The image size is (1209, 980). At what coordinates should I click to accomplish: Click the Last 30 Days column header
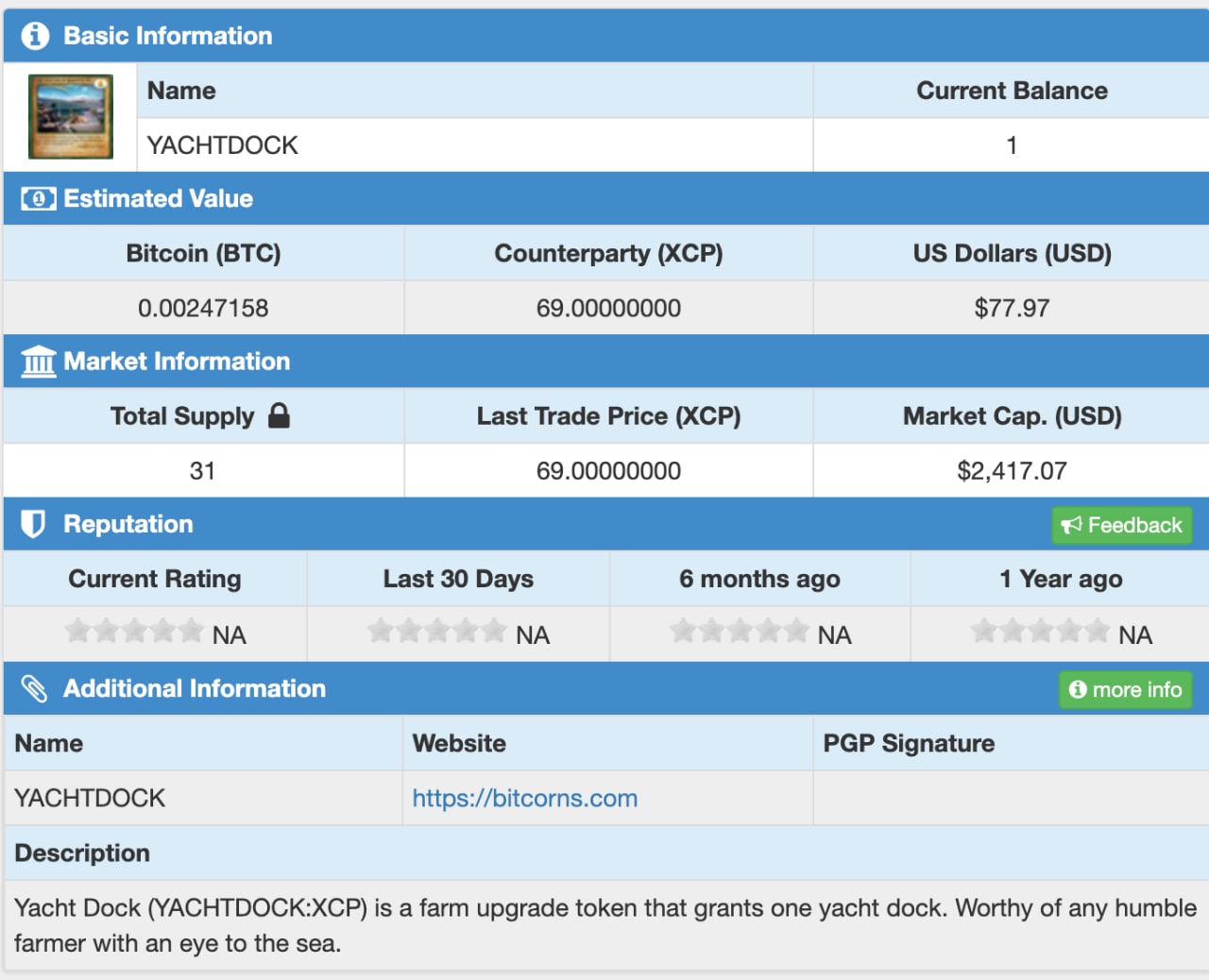pyautogui.click(x=458, y=579)
